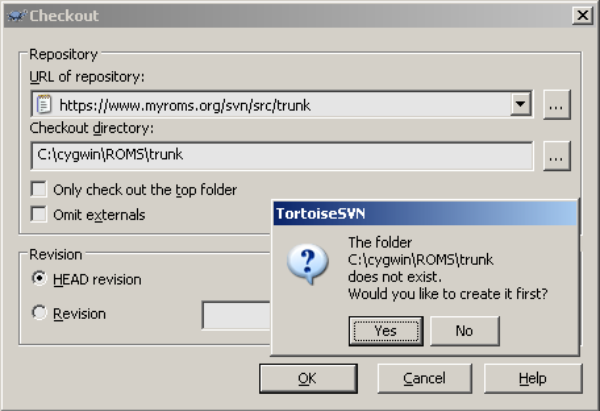600x411 pixels.
Task: Open the URL of repository dropdown arrow
Action: point(520,104)
